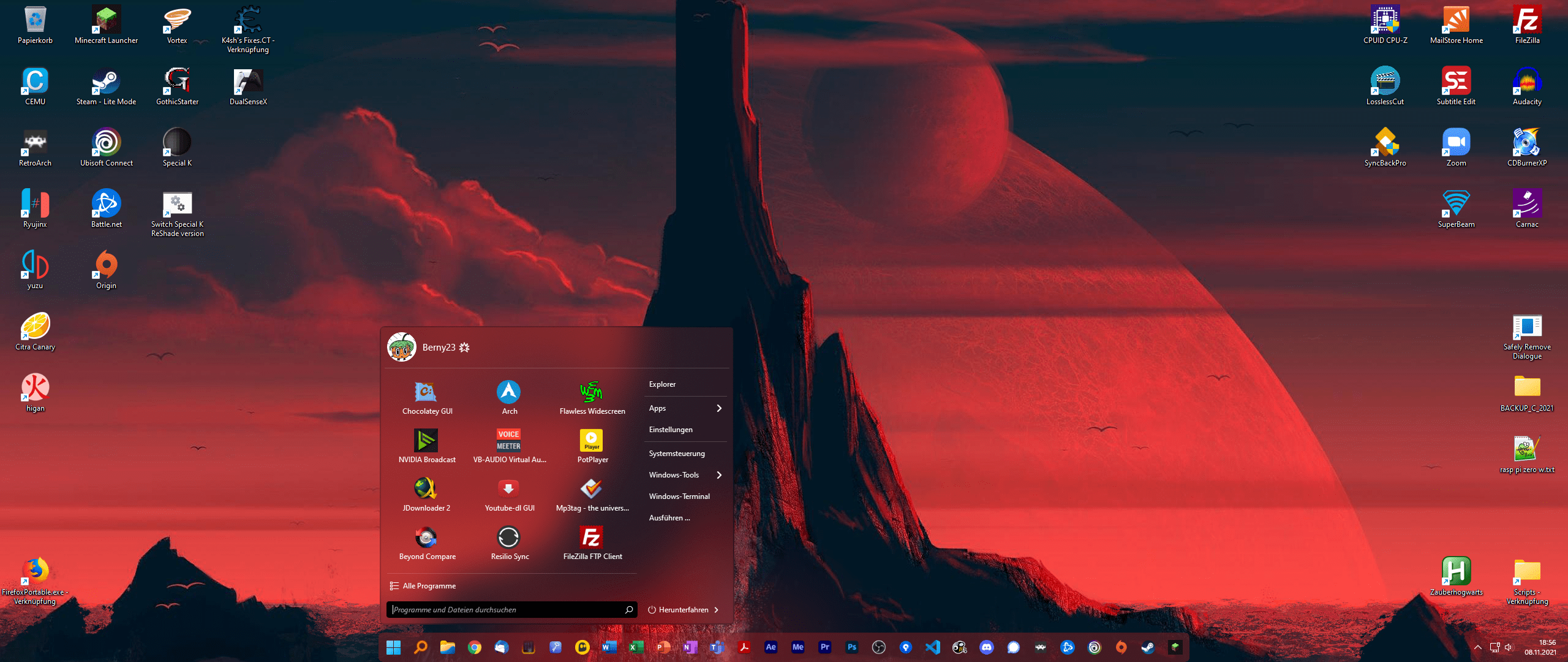Image resolution: width=1568 pixels, height=662 pixels.
Task: Launch Beyond Compare from start menu
Action: coord(427,543)
